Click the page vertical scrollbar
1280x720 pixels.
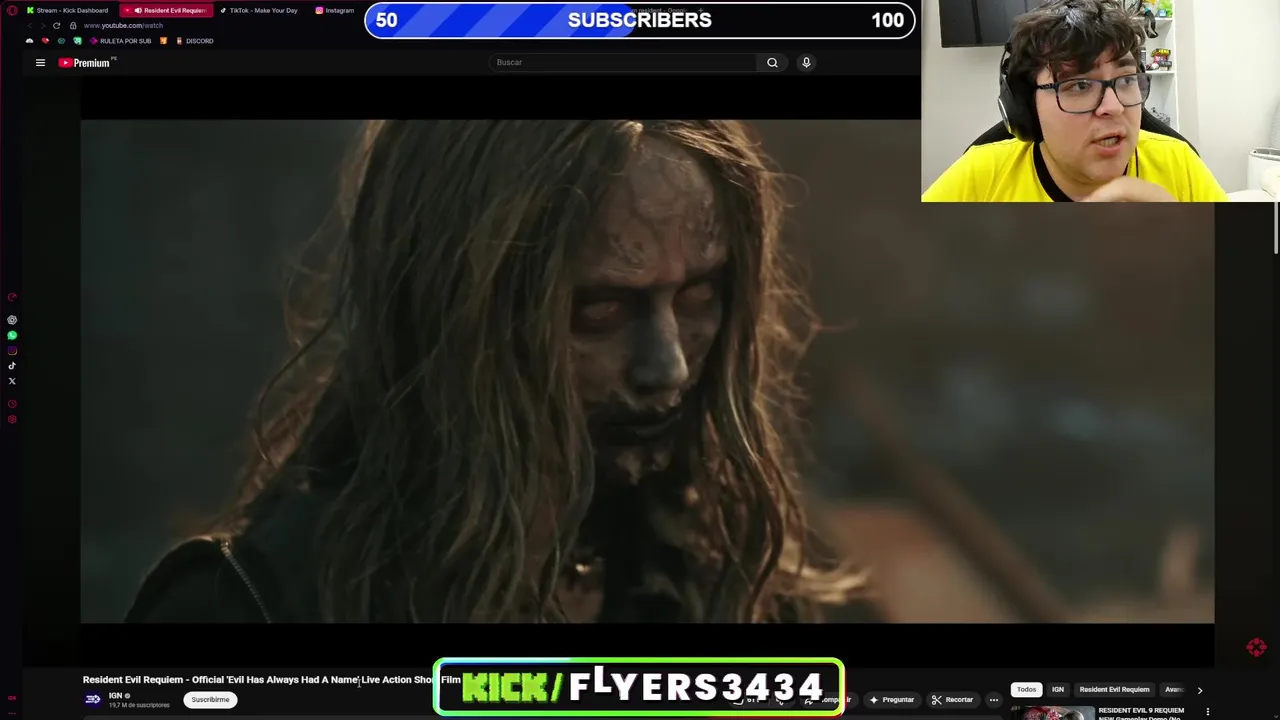coord(1276,228)
